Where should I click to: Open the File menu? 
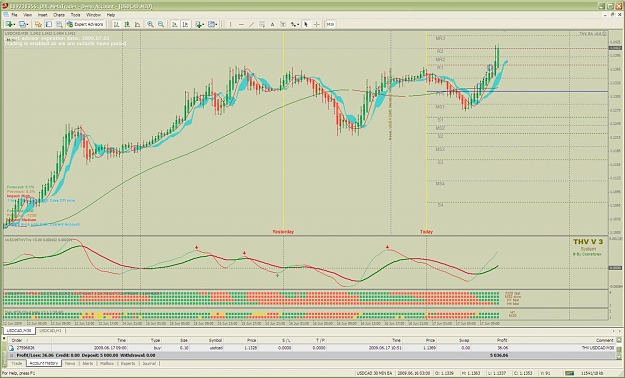coord(14,15)
